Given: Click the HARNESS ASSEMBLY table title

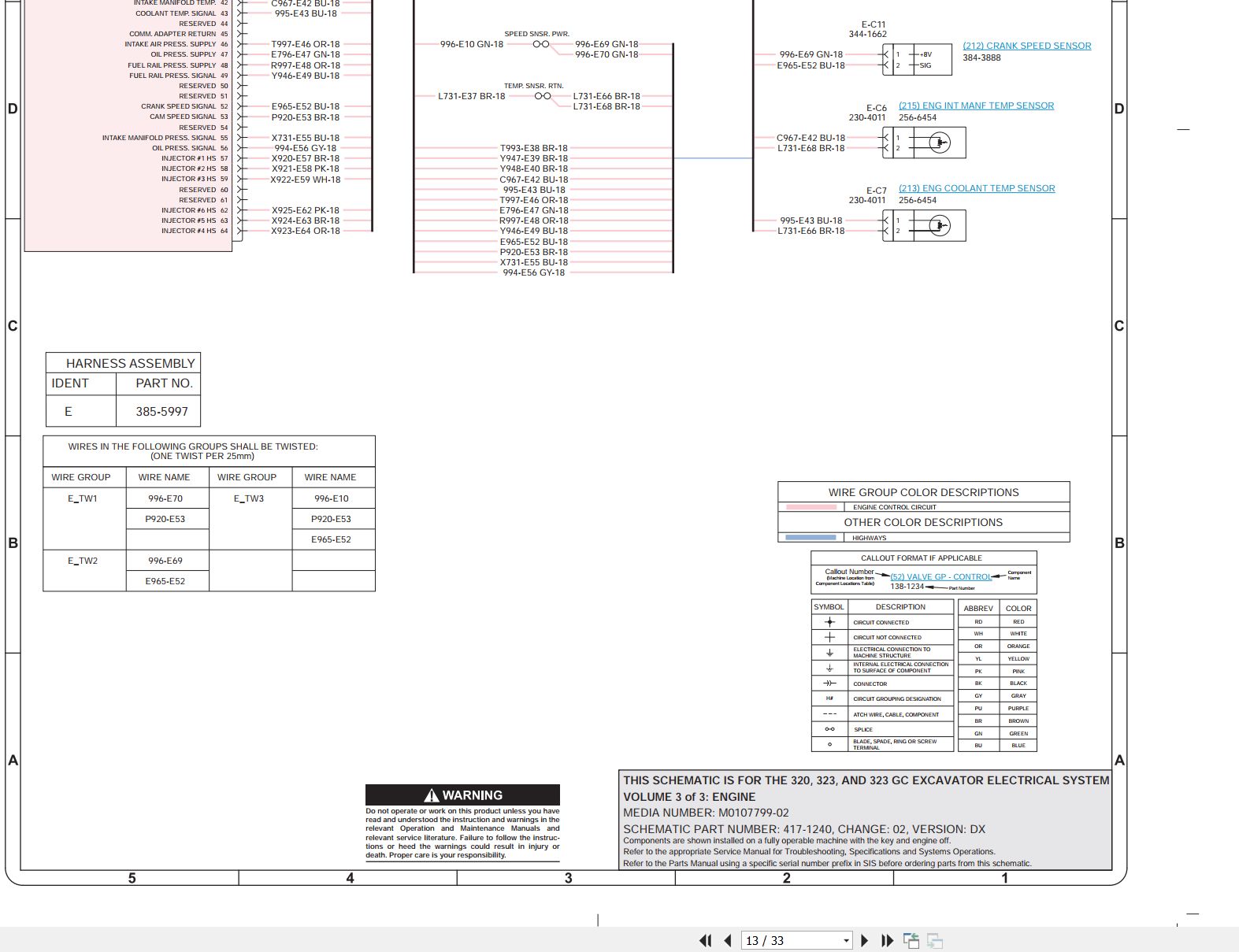Looking at the screenshot, I should [130, 363].
